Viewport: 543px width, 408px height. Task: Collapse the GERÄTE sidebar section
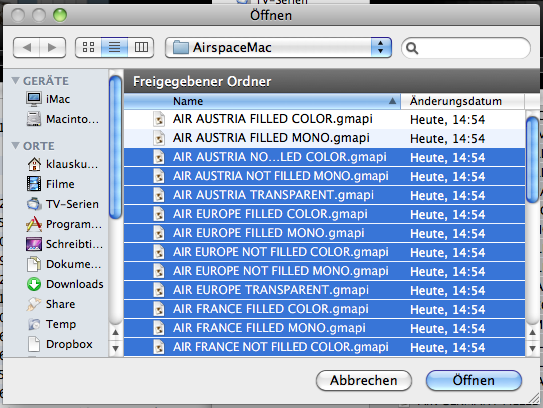point(15,80)
